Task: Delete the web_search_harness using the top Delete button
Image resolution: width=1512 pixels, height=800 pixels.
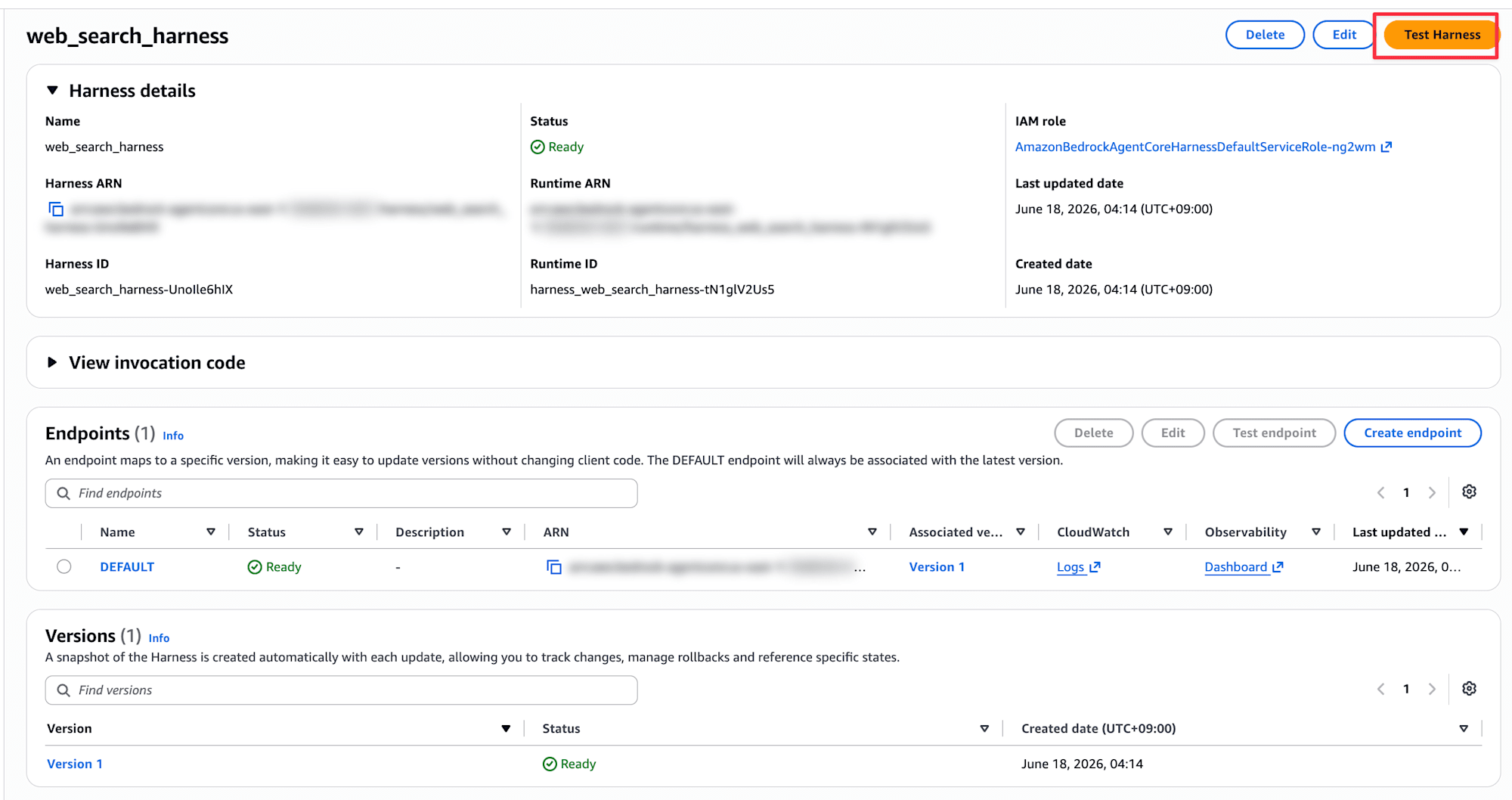Action: pyautogui.click(x=1265, y=35)
